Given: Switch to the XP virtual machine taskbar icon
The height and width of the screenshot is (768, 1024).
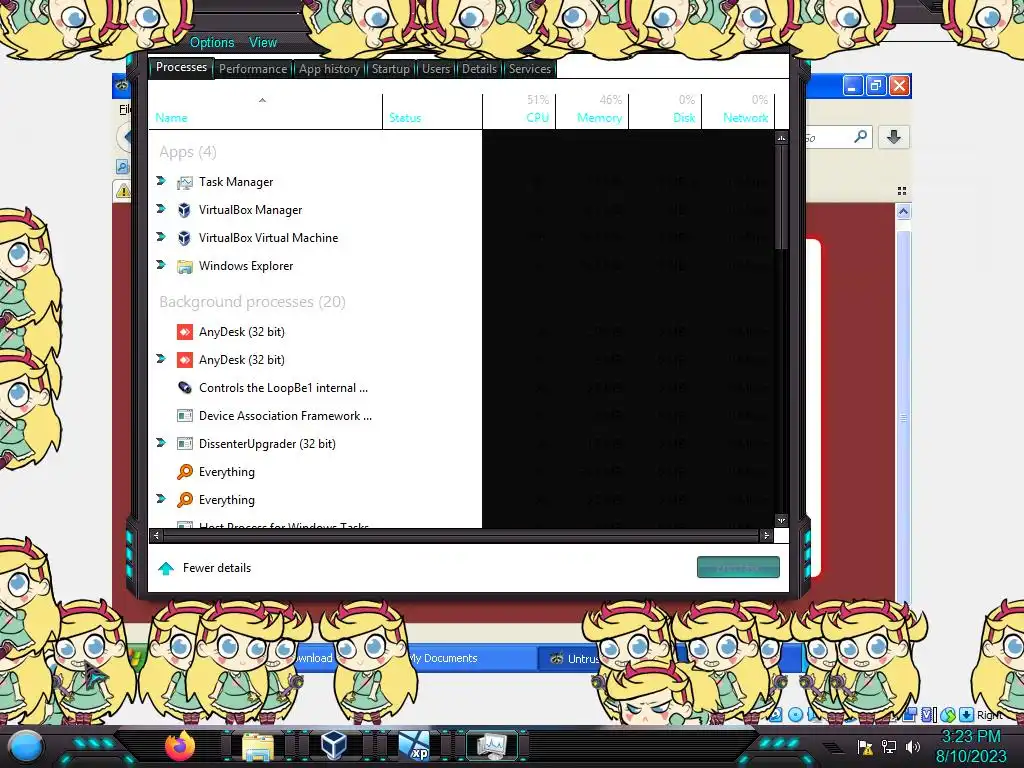Looking at the screenshot, I should pyautogui.click(x=414, y=746).
